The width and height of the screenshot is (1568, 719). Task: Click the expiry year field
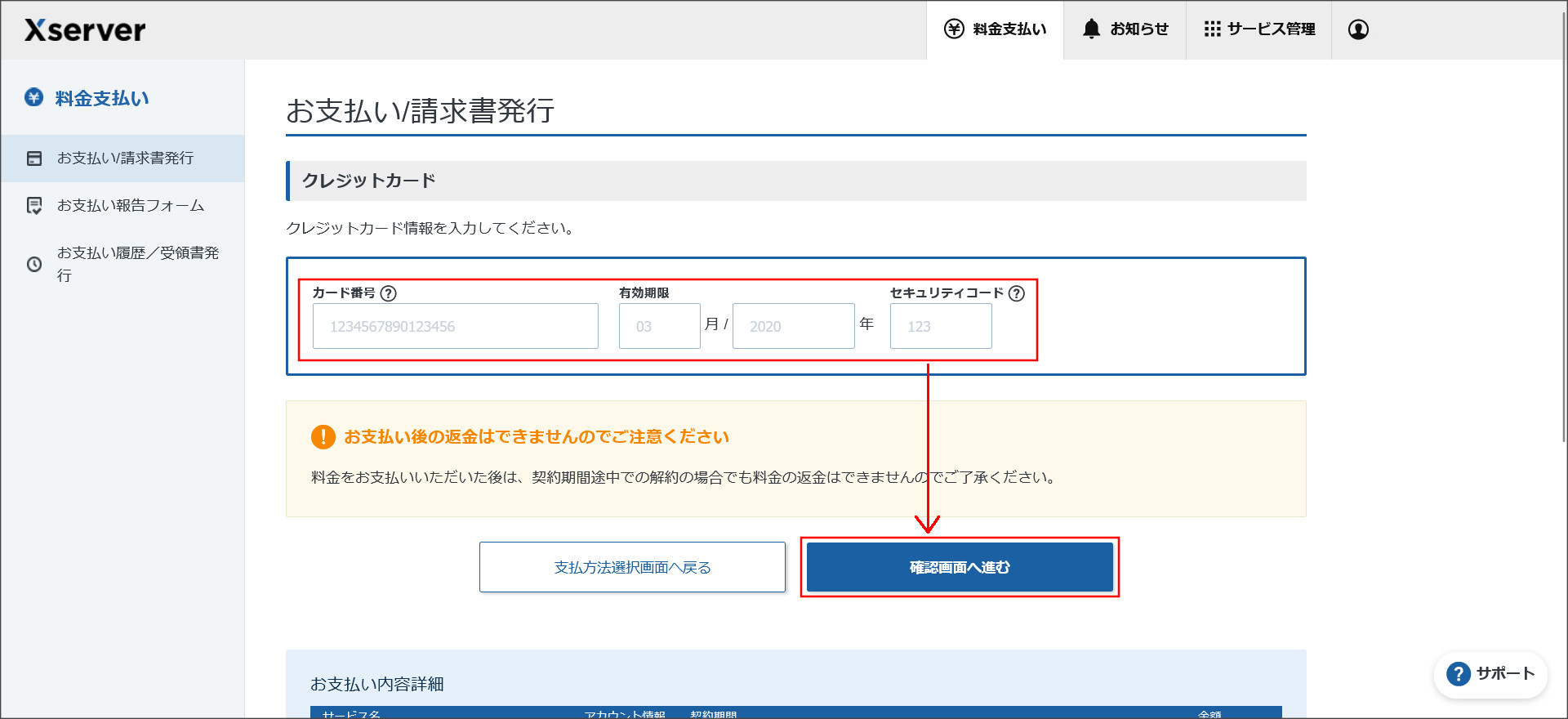[x=794, y=326]
